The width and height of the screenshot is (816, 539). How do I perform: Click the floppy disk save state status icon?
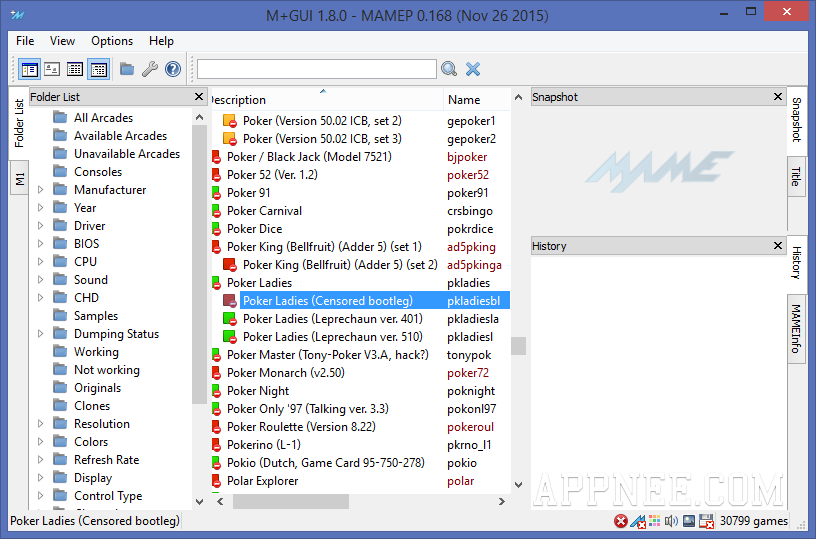706,521
